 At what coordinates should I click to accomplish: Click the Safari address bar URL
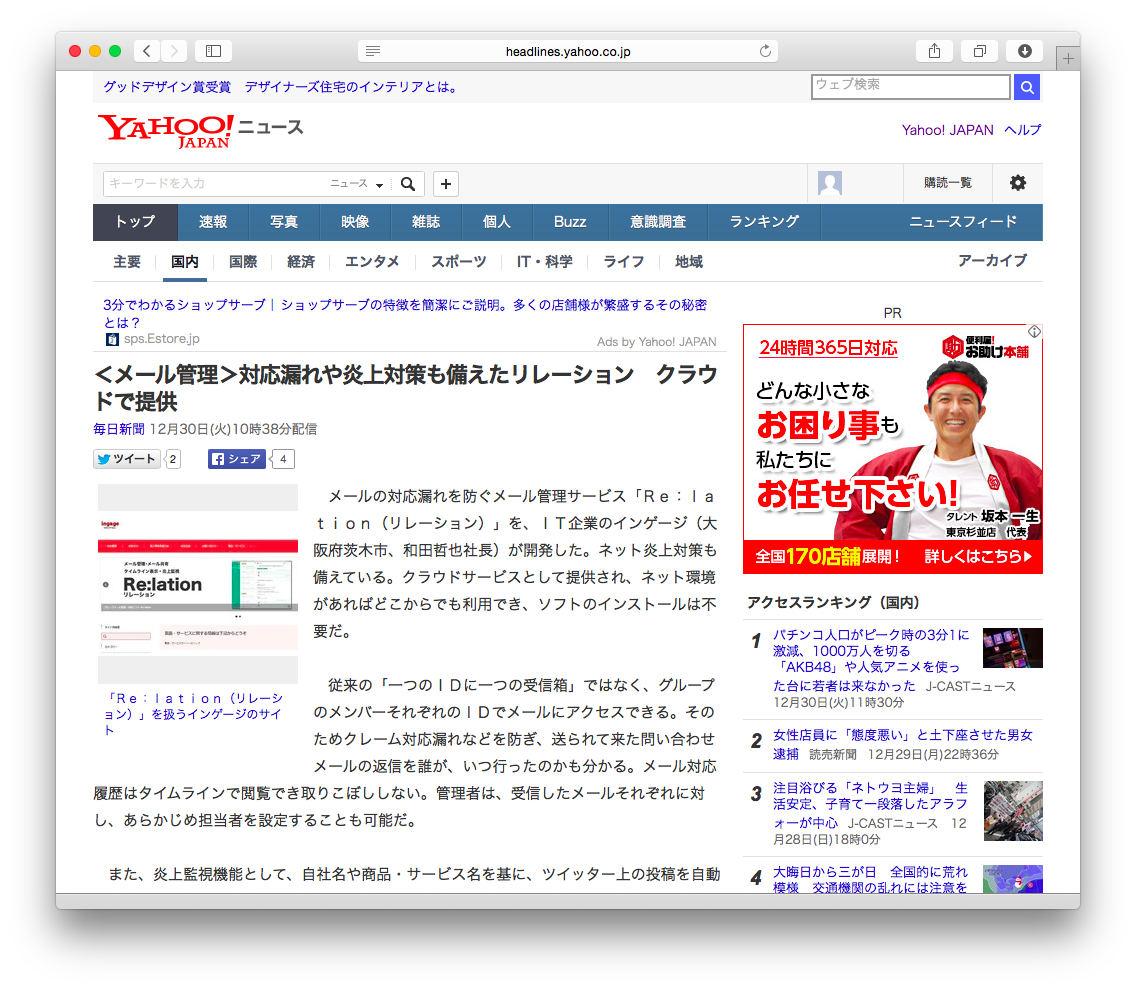tap(568, 51)
